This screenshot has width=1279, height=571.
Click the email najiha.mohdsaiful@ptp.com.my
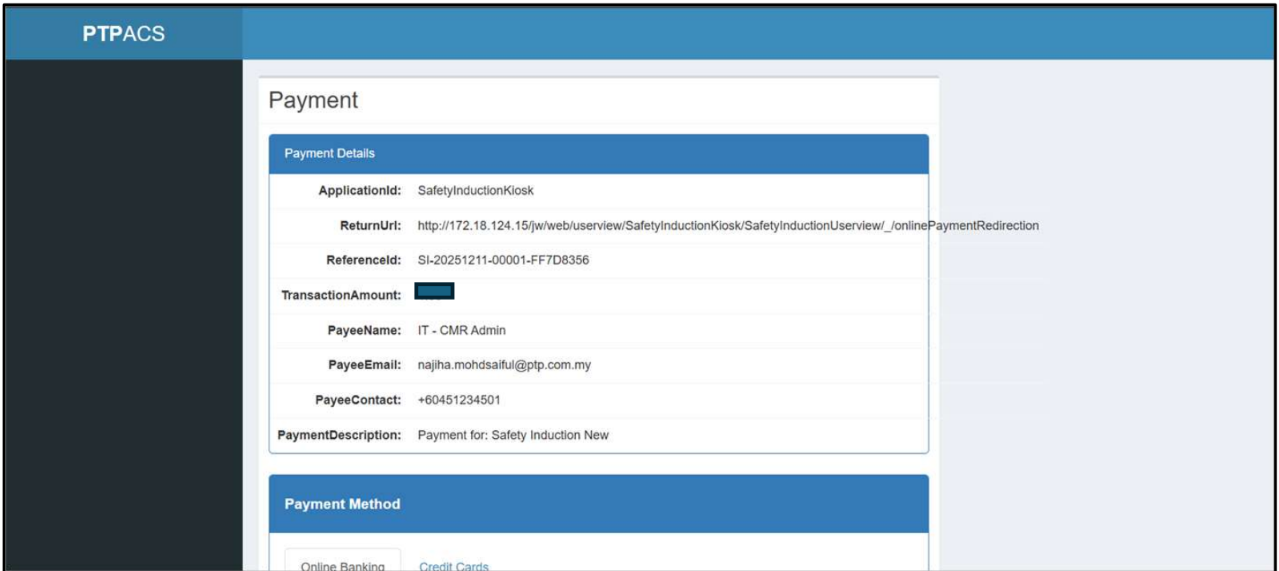click(504, 365)
